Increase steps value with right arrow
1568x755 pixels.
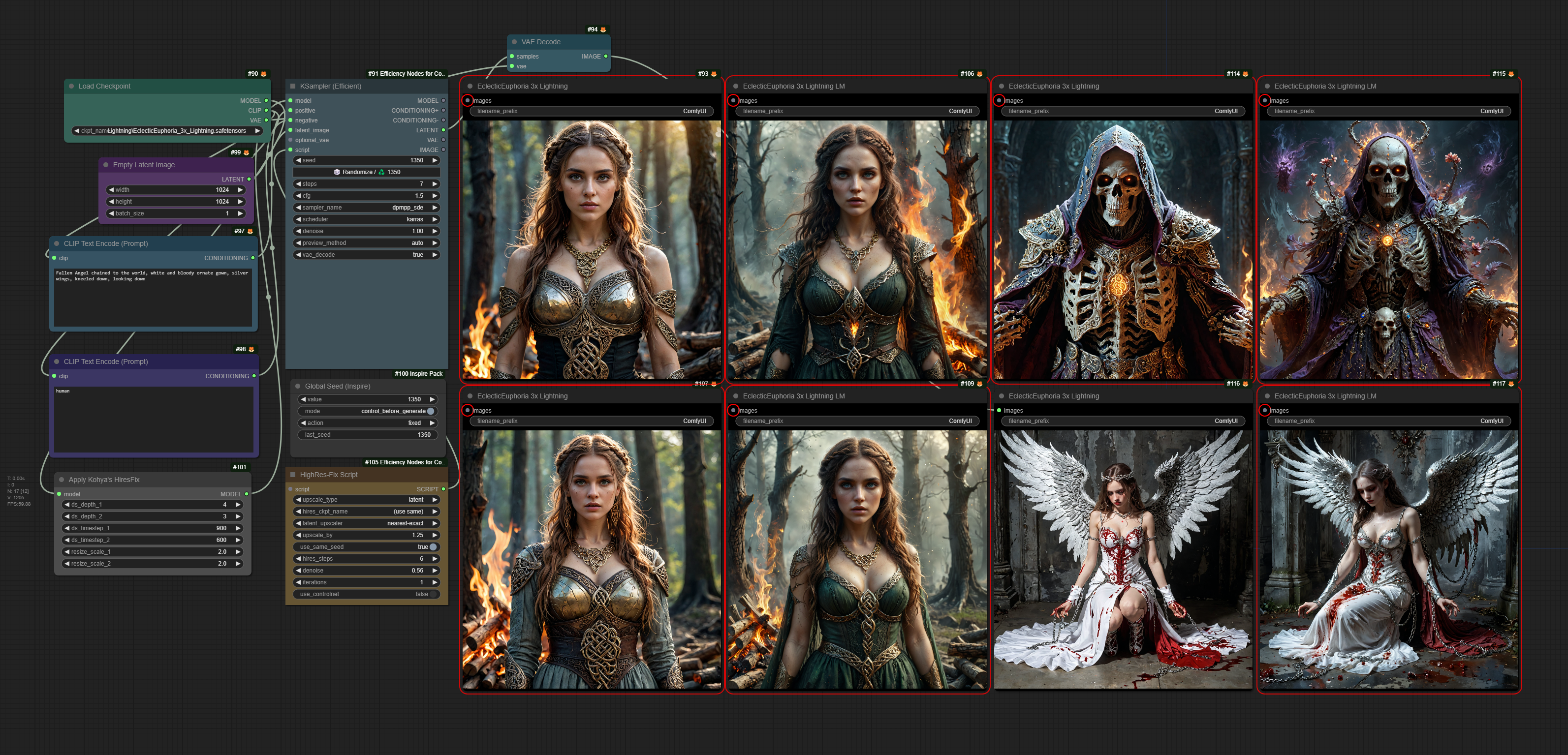(435, 184)
